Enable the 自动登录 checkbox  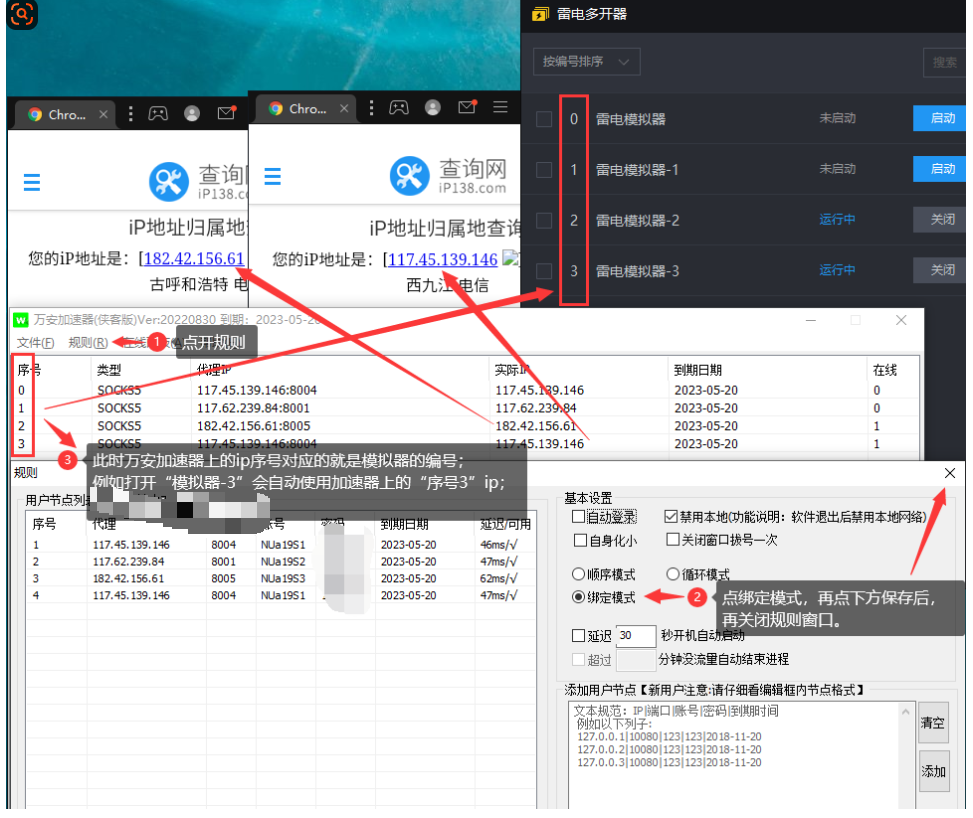(579, 517)
